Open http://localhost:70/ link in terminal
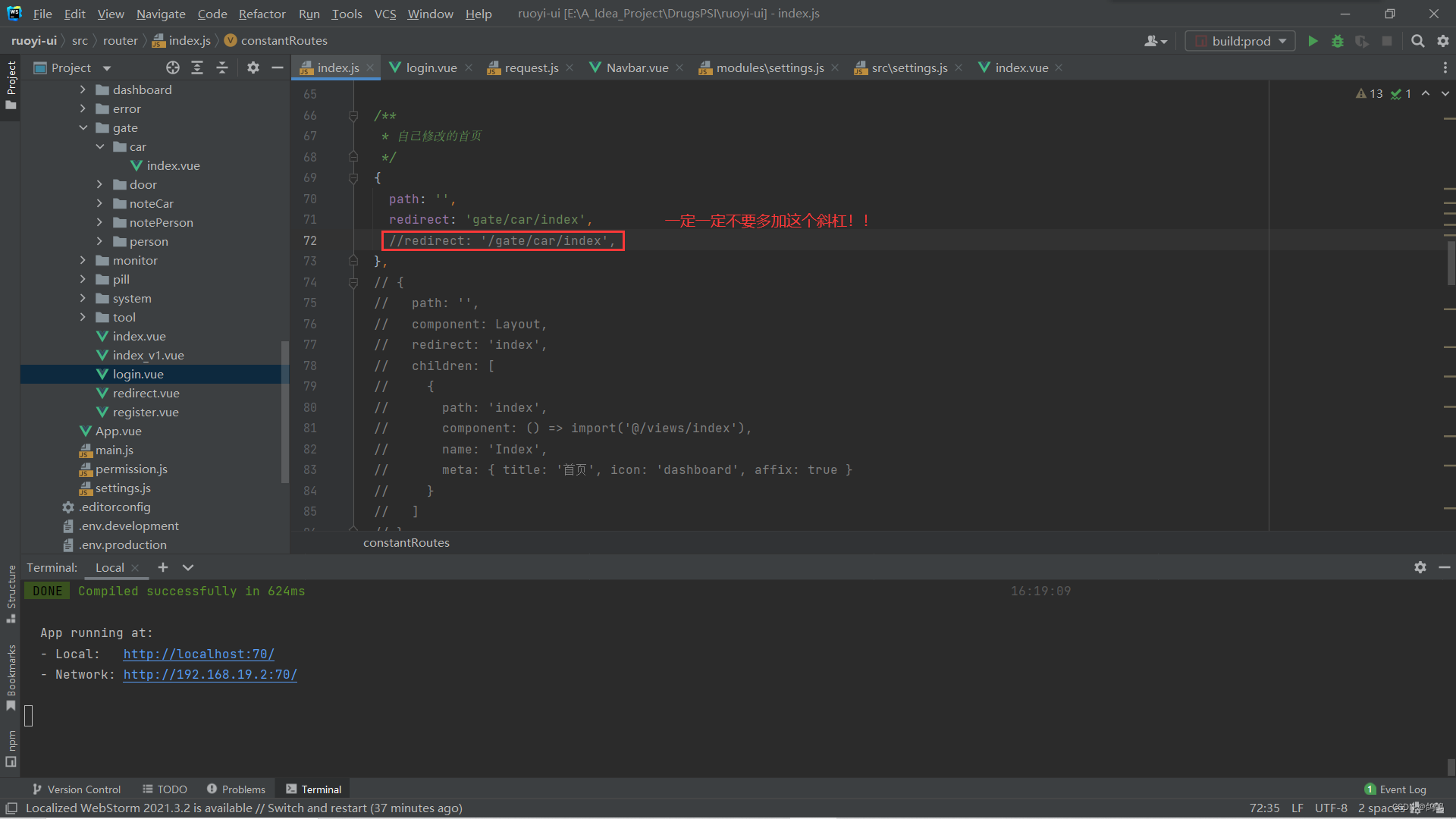Viewport: 1456px width, 819px height. pyautogui.click(x=199, y=654)
